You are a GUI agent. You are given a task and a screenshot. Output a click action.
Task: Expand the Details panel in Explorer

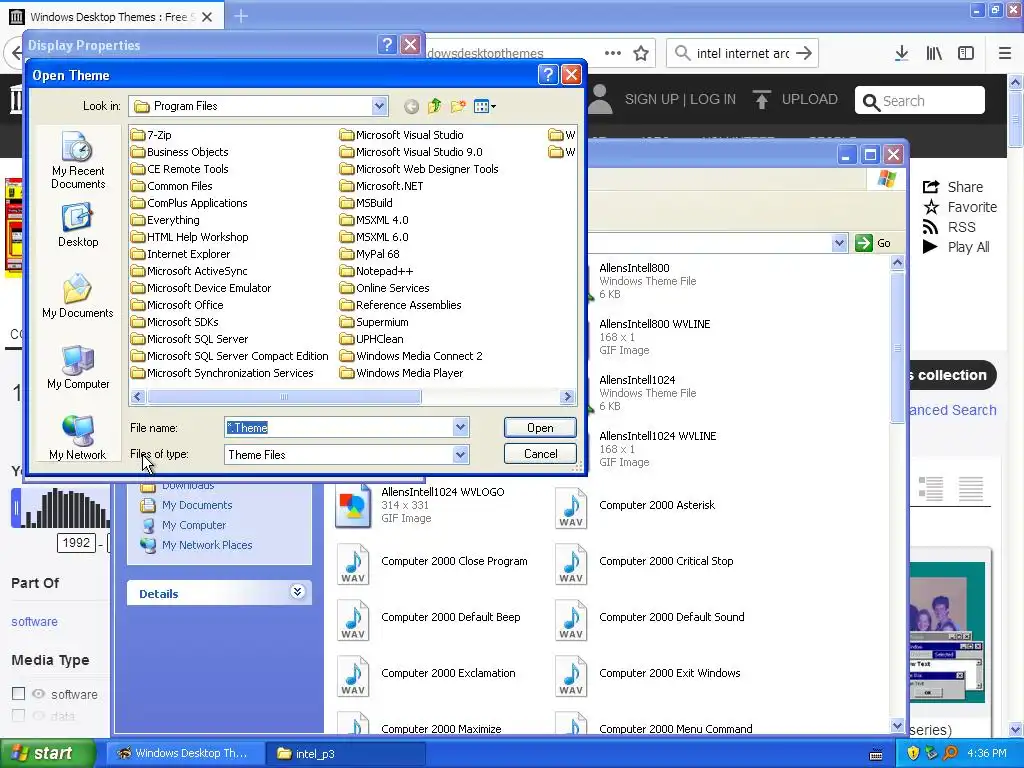[x=297, y=592]
